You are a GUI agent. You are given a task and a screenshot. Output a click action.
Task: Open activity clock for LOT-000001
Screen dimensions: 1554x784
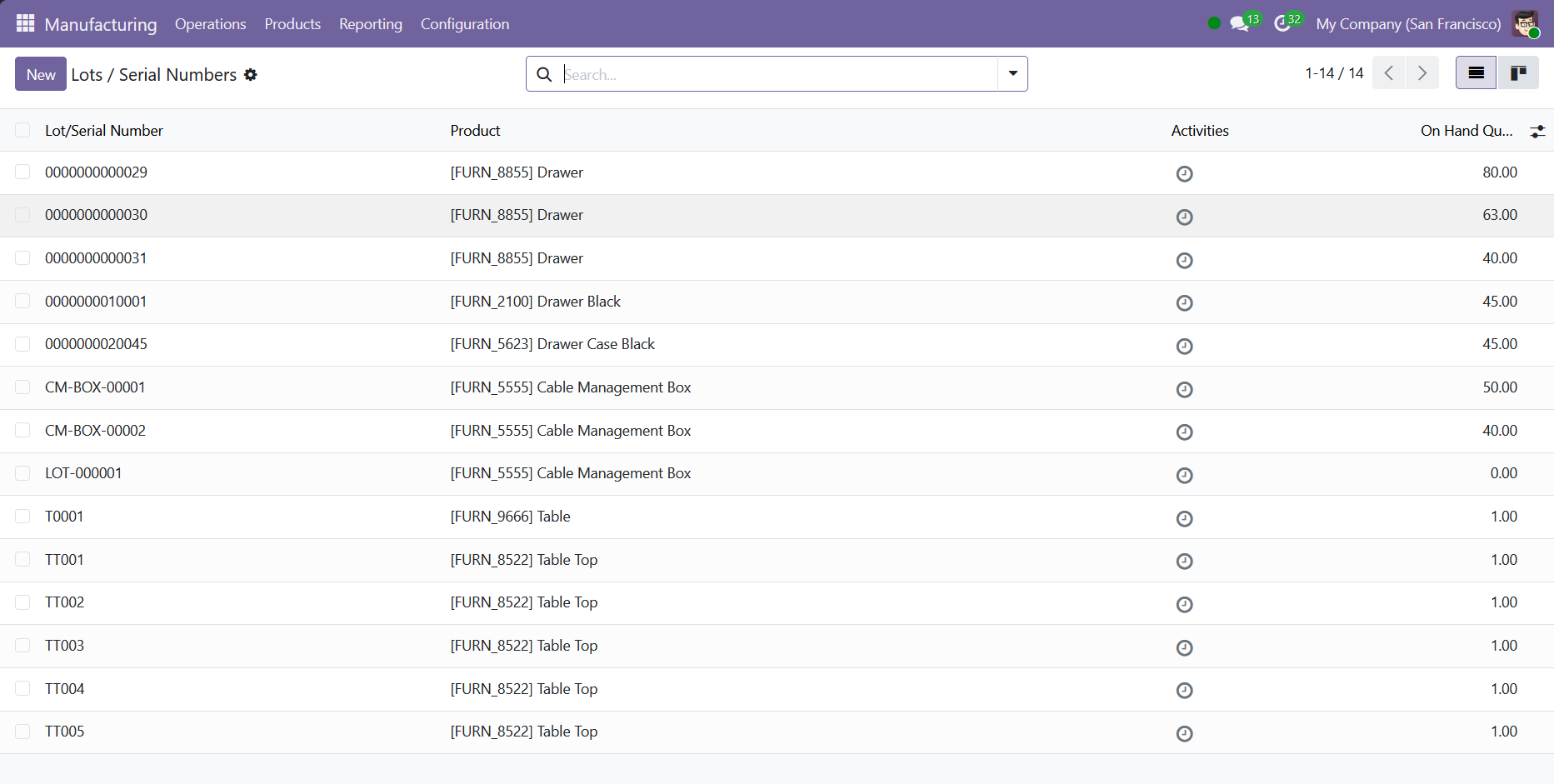[x=1184, y=475]
